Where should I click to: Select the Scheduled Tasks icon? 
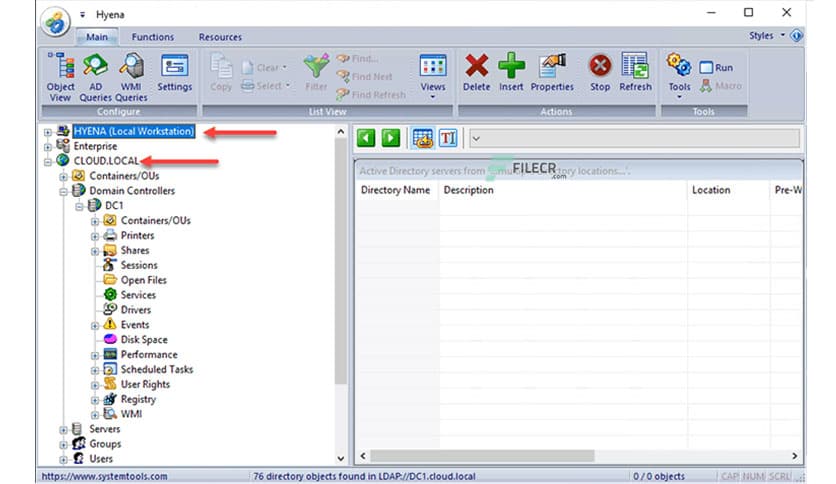(x=110, y=369)
